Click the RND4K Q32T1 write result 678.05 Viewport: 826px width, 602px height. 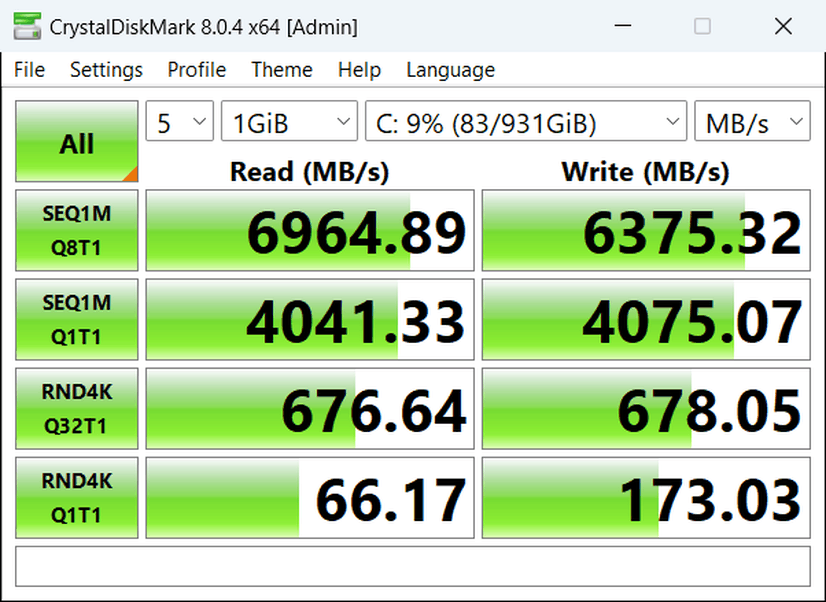pos(646,408)
